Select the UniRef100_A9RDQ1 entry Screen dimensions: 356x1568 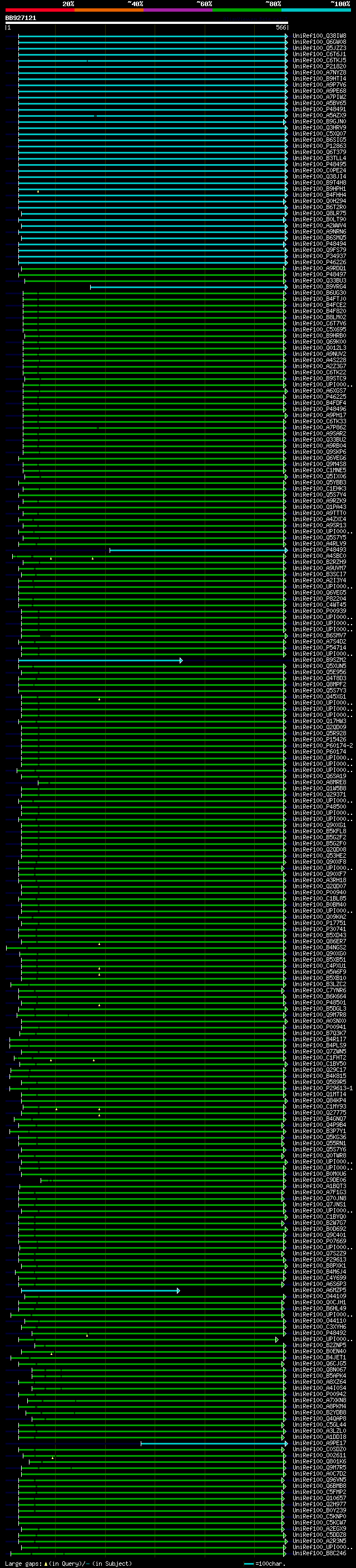coord(319,269)
